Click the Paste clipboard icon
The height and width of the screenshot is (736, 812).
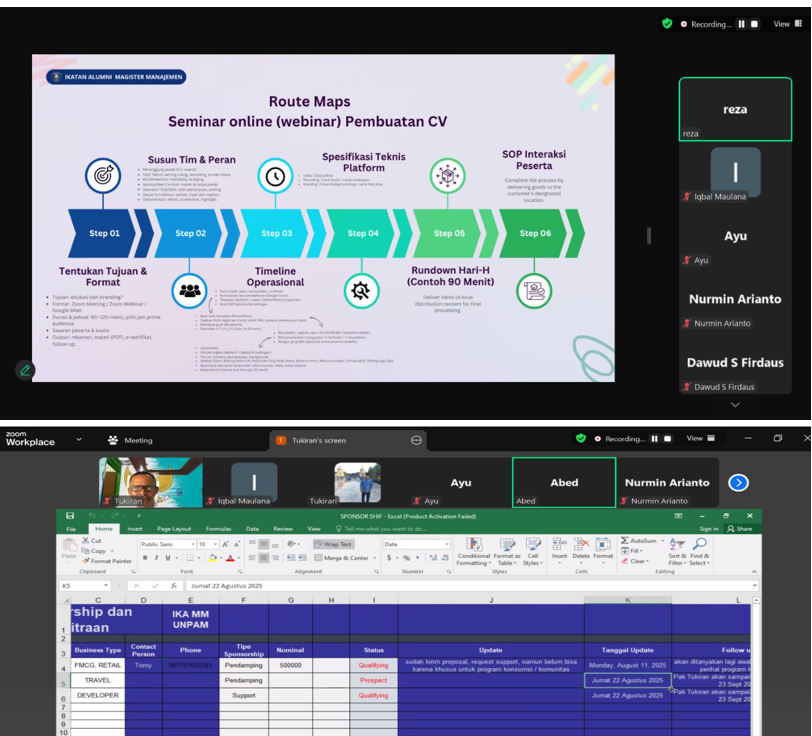click(69, 545)
